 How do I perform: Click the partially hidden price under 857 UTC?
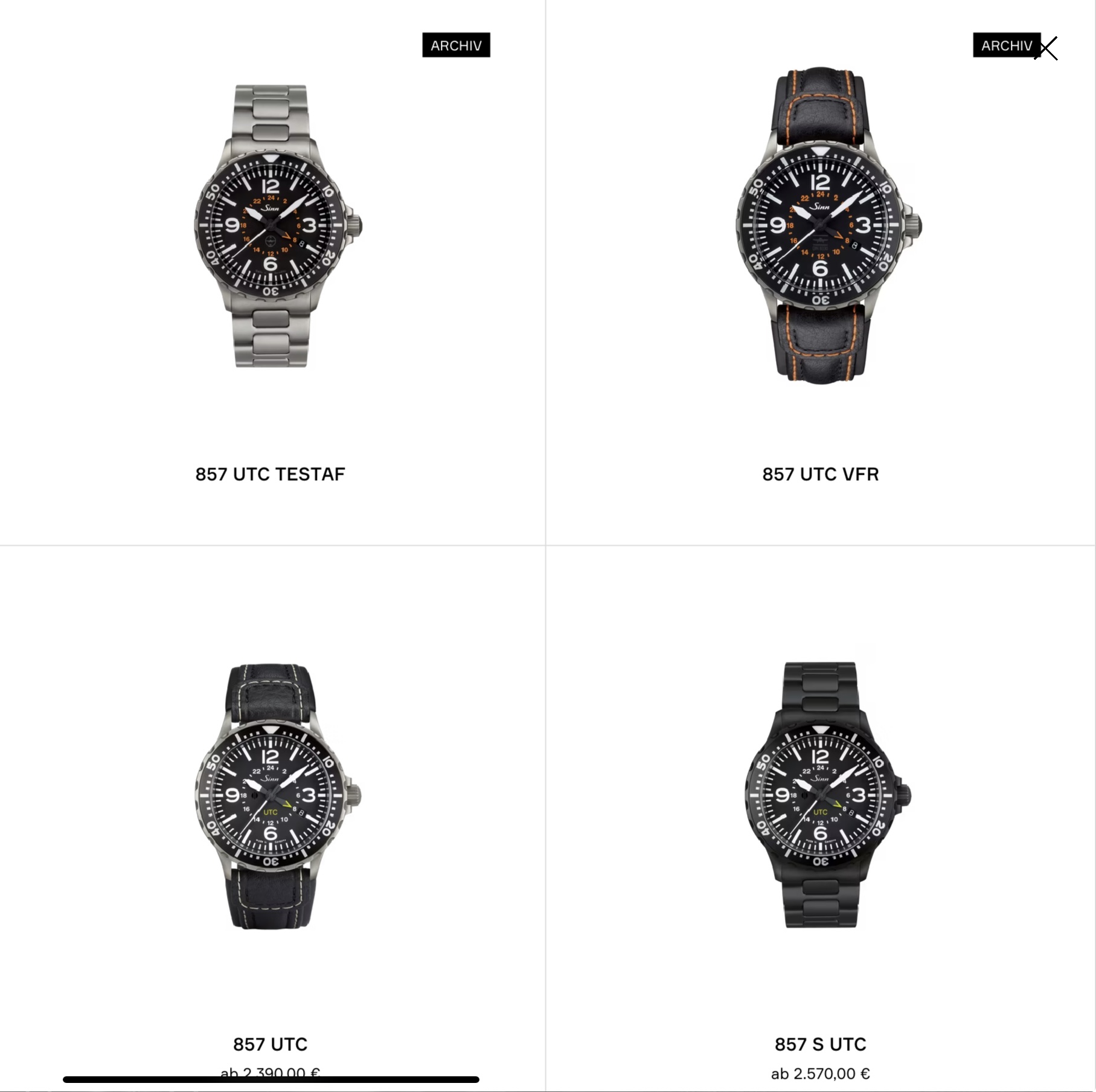coord(271,1073)
